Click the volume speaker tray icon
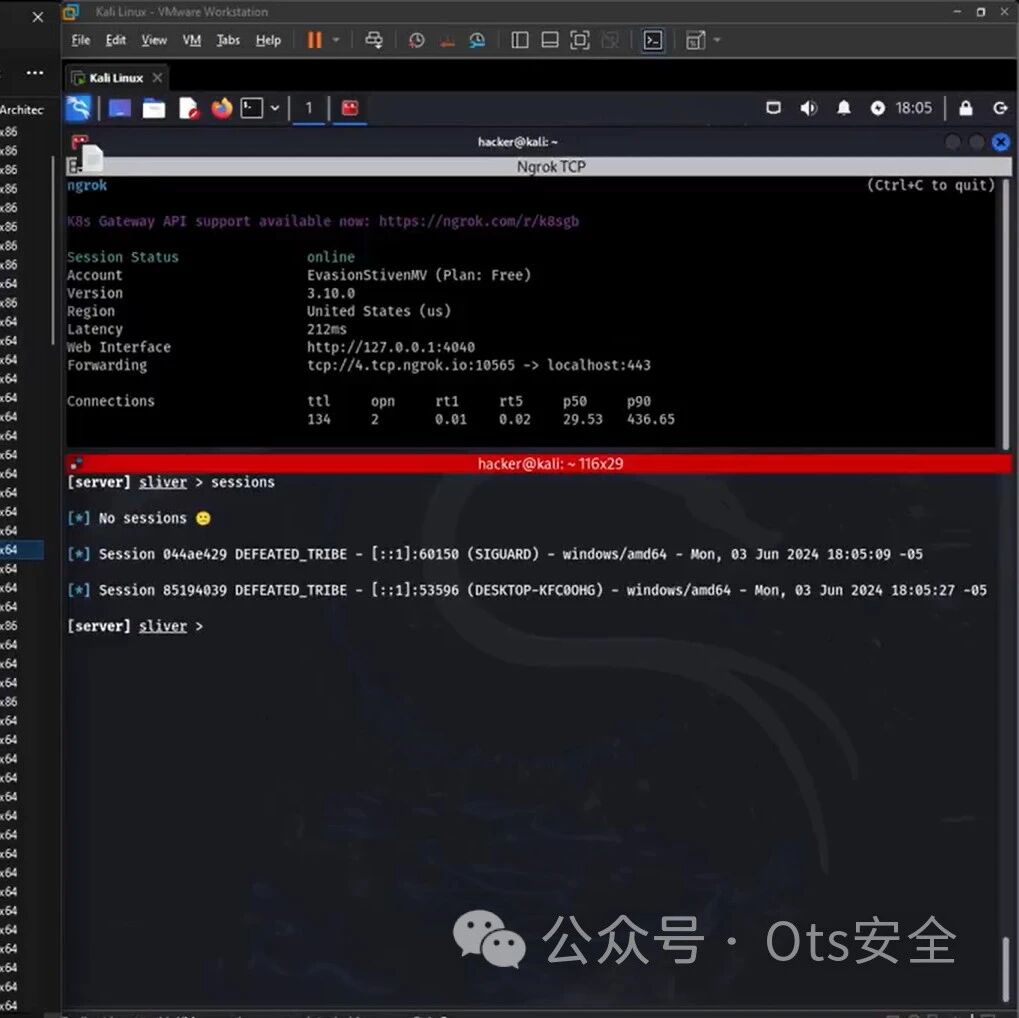This screenshot has height=1018, width=1019. [808, 108]
